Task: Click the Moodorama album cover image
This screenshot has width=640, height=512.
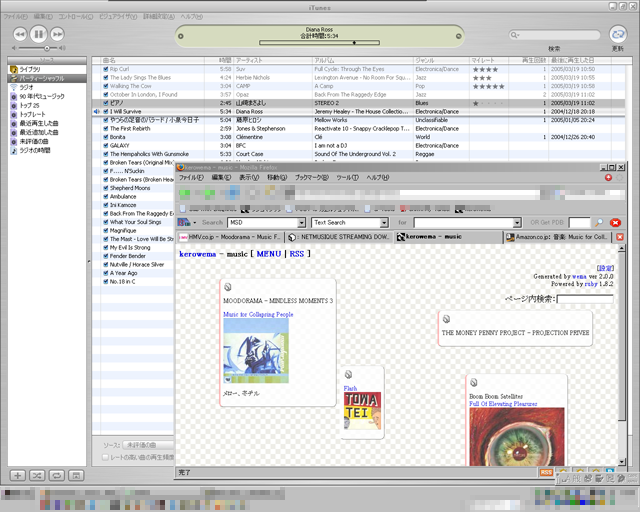Action: pyautogui.click(x=256, y=351)
